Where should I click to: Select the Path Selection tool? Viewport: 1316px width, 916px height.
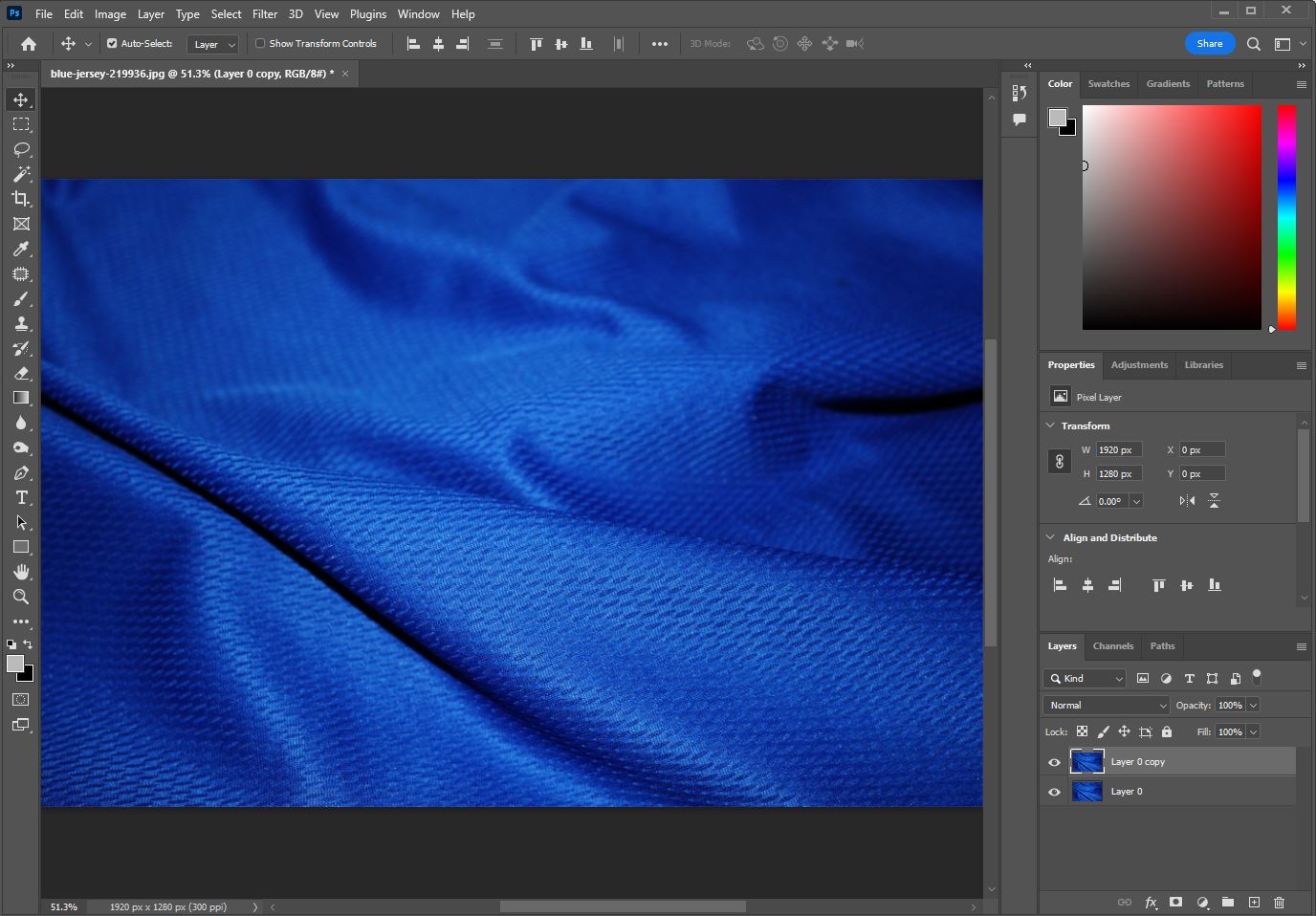pyautogui.click(x=21, y=522)
